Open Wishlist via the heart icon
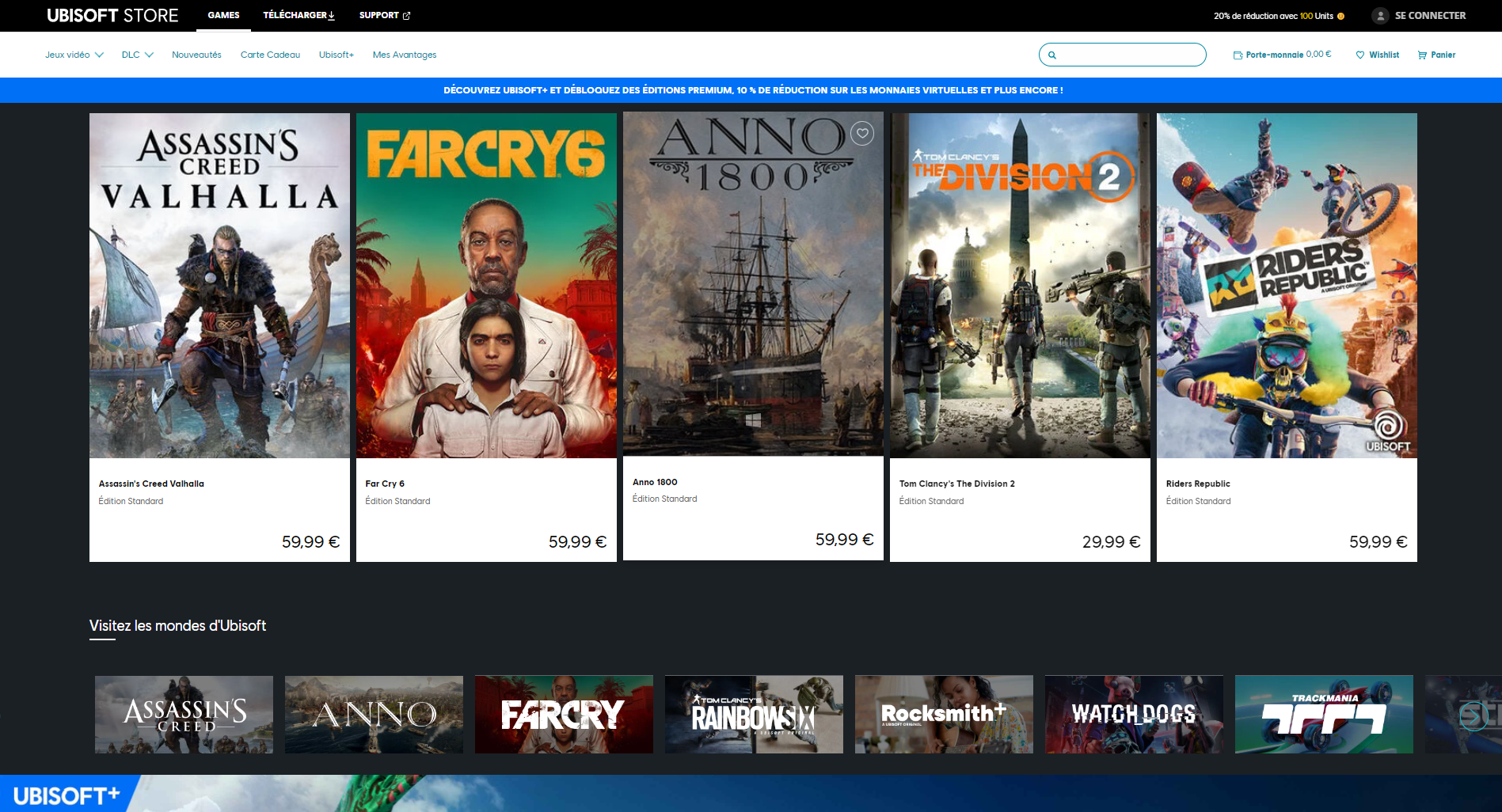 coord(1360,55)
